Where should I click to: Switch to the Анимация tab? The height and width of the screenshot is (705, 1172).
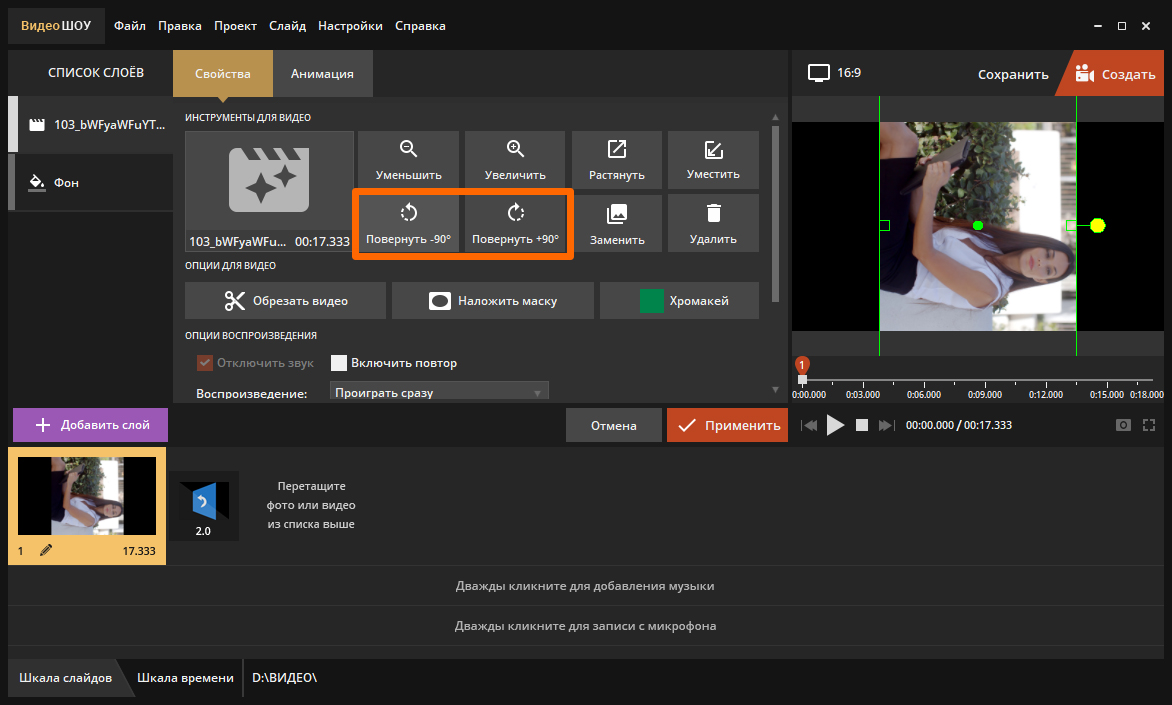pyautogui.click(x=322, y=73)
